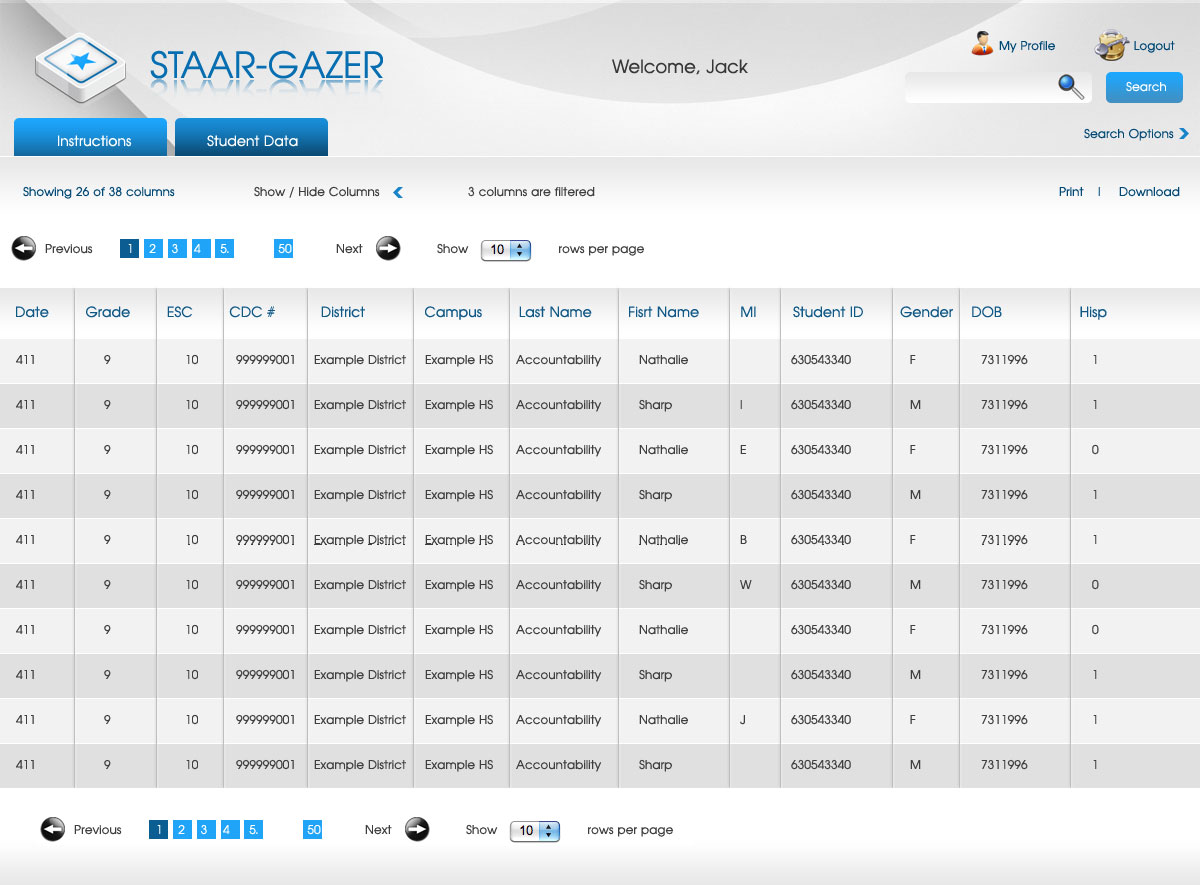Click the top Previous arrow icon
1200x885 pixels.
click(x=24, y=248)
